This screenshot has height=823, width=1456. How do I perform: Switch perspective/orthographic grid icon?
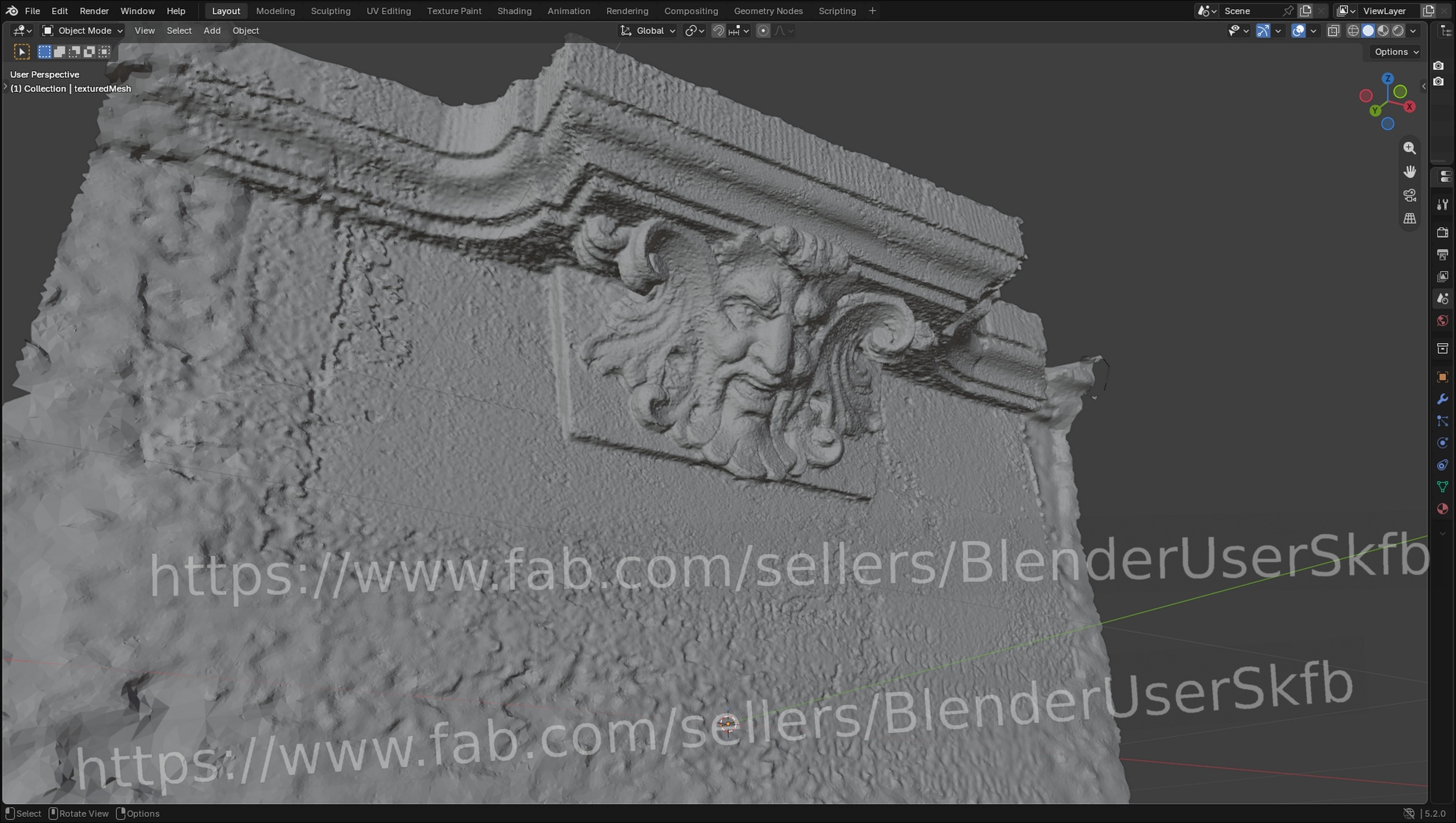tap(1409, 219)
